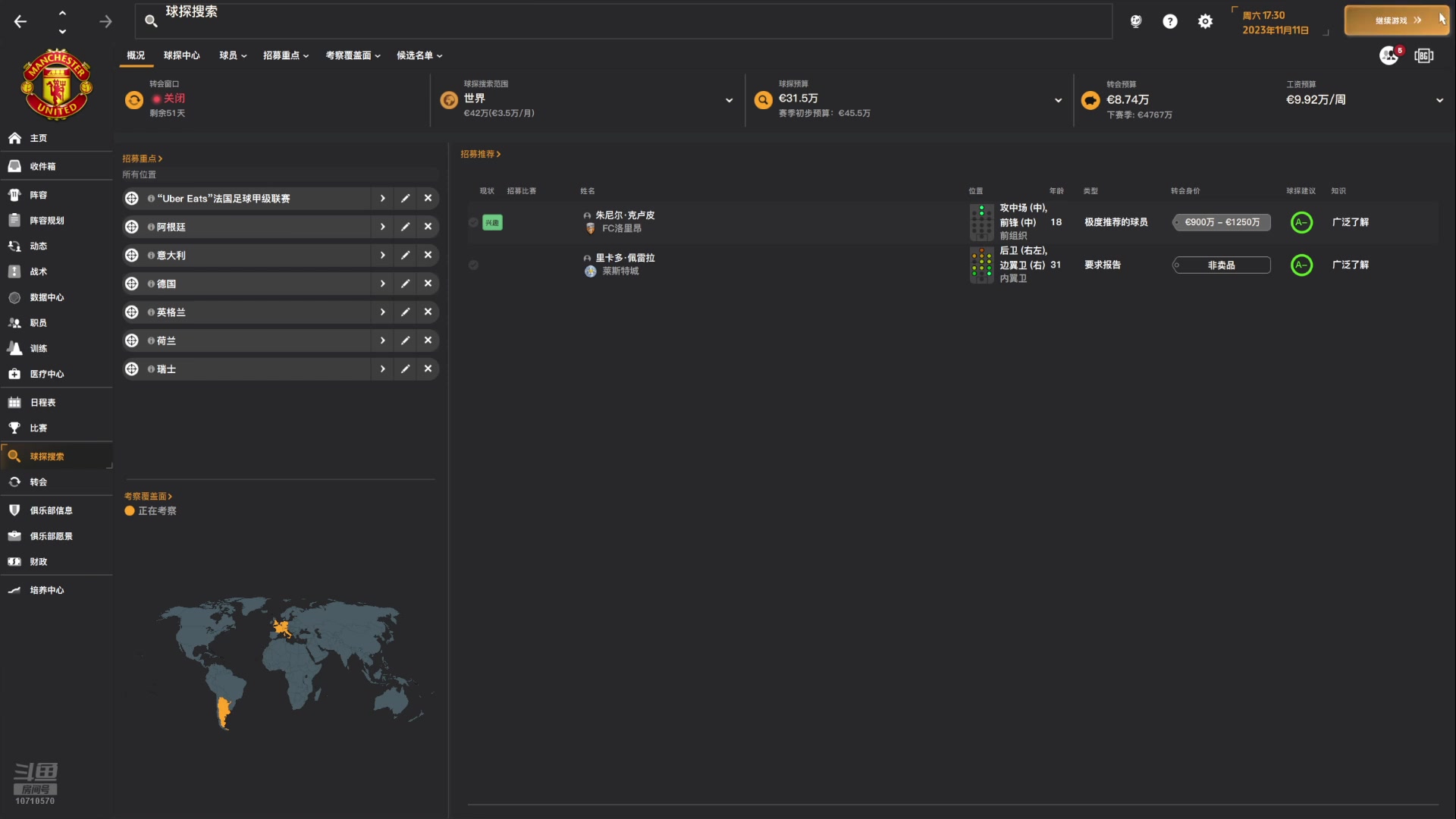Click the FC洛里昂 club link

(x=622, y=228)
